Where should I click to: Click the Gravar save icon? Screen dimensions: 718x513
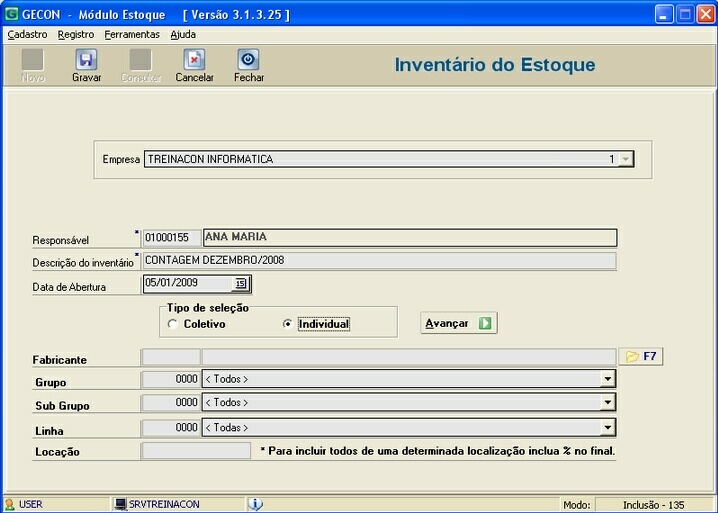[86, 60]
